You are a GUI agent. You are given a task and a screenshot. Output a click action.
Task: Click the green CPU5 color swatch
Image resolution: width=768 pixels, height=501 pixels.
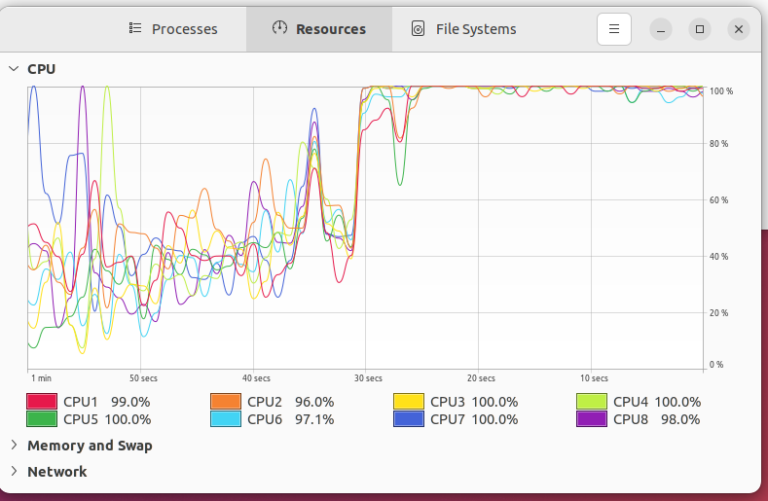[41, 419]
